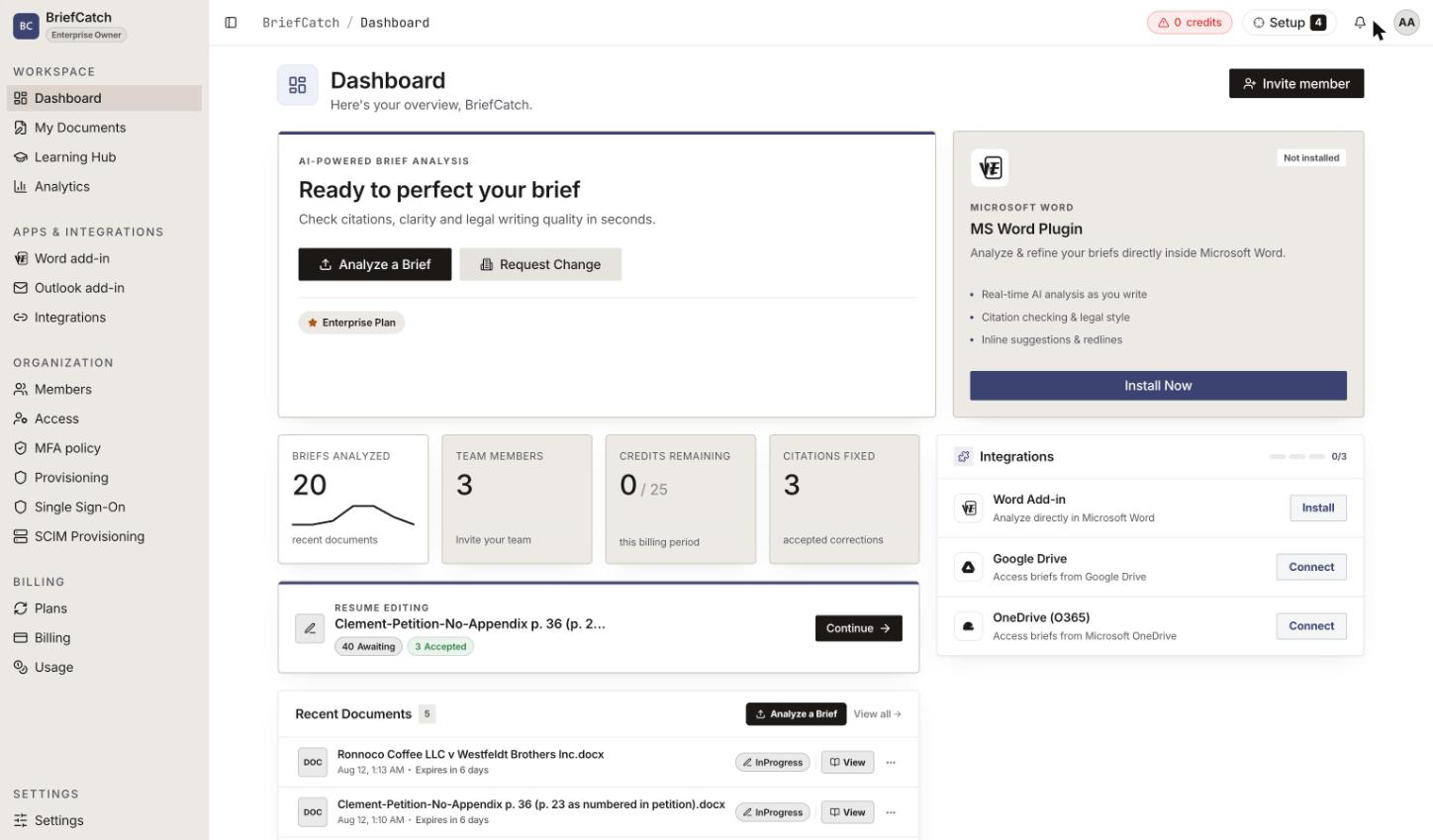The image size is (1433, 840).
Task: Open Settings in the sidebar
Action: (x=104, y=820)
